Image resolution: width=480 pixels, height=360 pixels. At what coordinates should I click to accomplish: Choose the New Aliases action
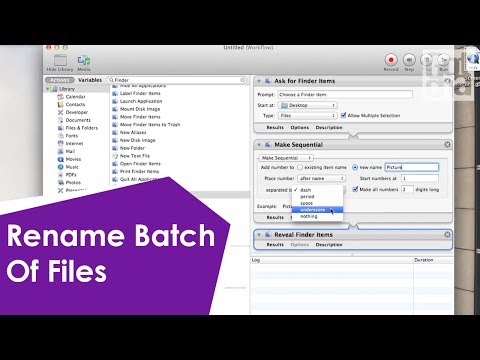133,132
